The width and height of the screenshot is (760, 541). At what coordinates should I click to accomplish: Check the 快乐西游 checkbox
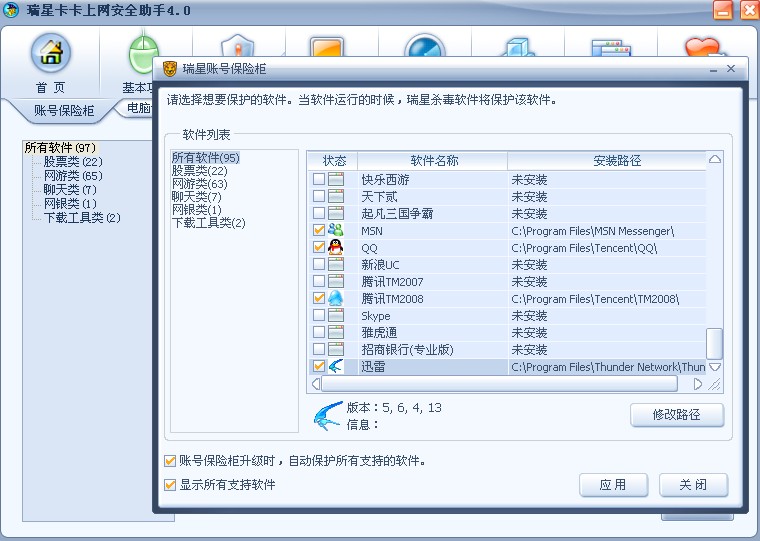point(318,179)
